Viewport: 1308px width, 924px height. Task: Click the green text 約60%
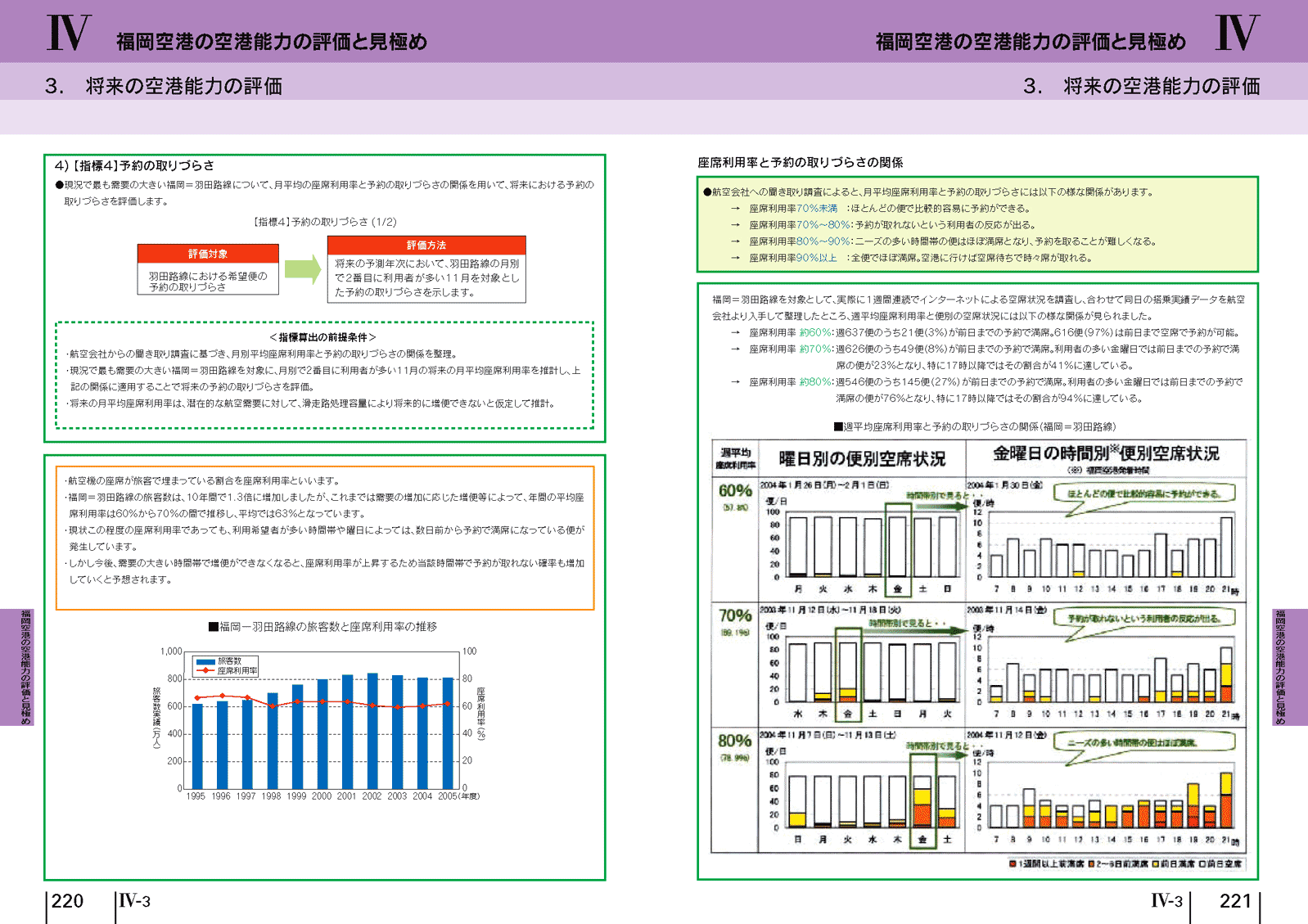pyautogui.click(x=815, y=333)
